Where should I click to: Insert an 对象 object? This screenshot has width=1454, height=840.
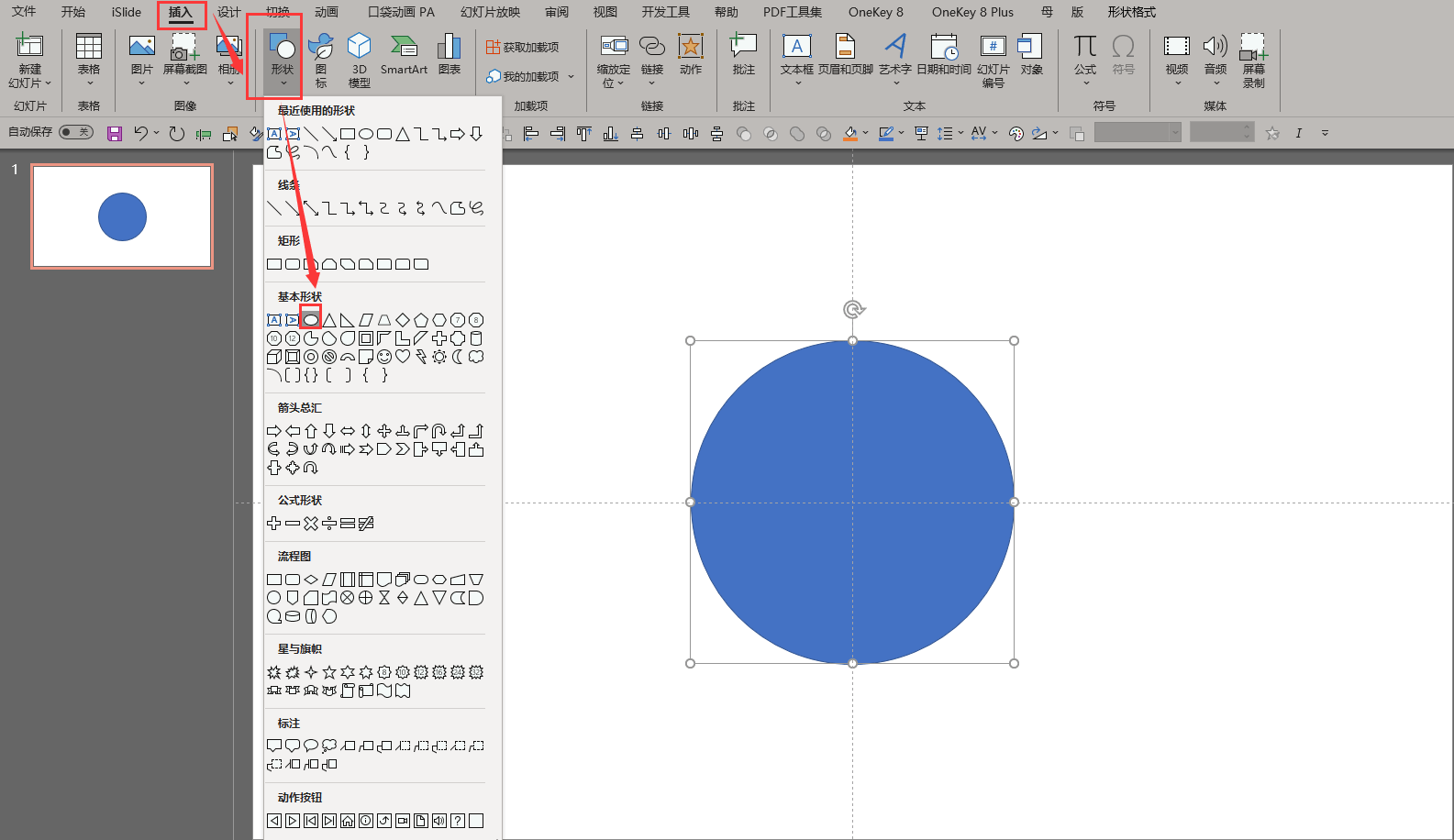tap(1032, 55)
